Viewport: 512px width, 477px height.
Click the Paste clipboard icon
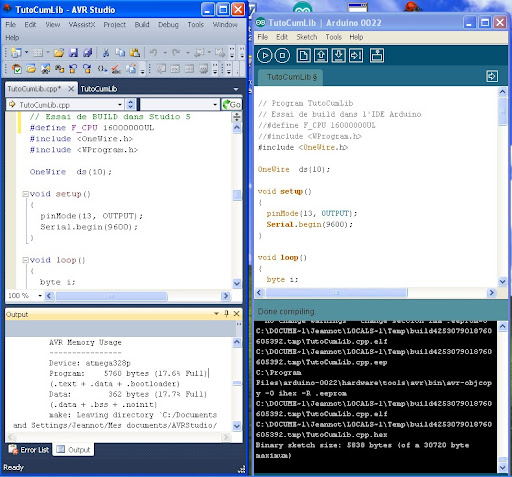pos(135,52)
